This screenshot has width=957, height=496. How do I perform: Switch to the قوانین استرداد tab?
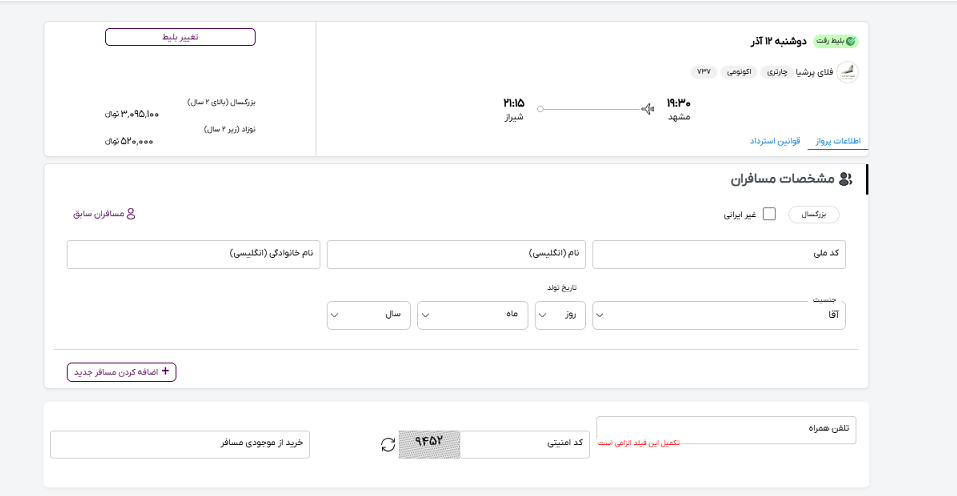click(775, 141)
